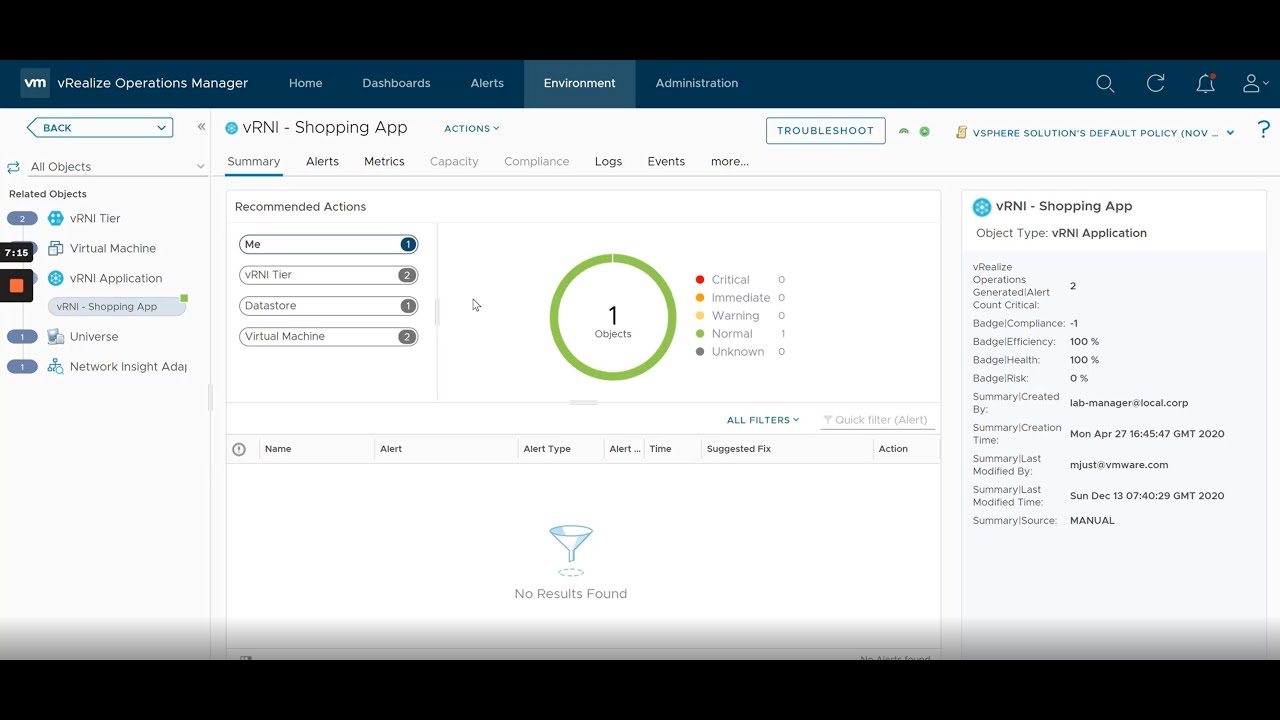Open the more... tabs menu
Image resolution: width=1280 pixels, height=720 pixels.
coord(730,161)
